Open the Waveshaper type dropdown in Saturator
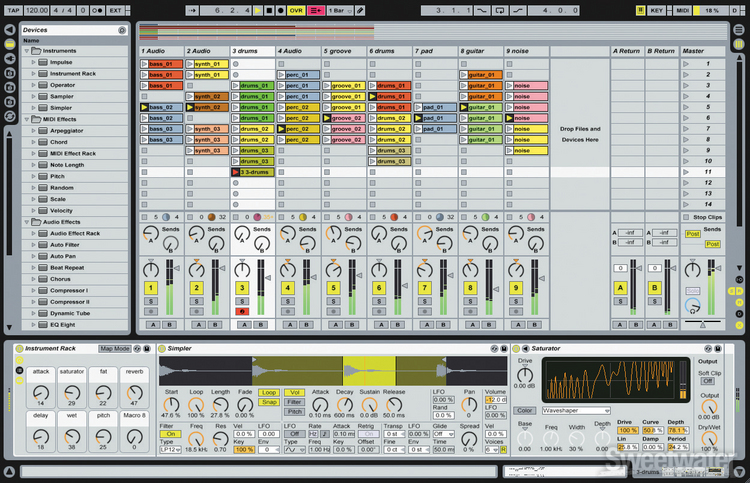 point(576,411)
